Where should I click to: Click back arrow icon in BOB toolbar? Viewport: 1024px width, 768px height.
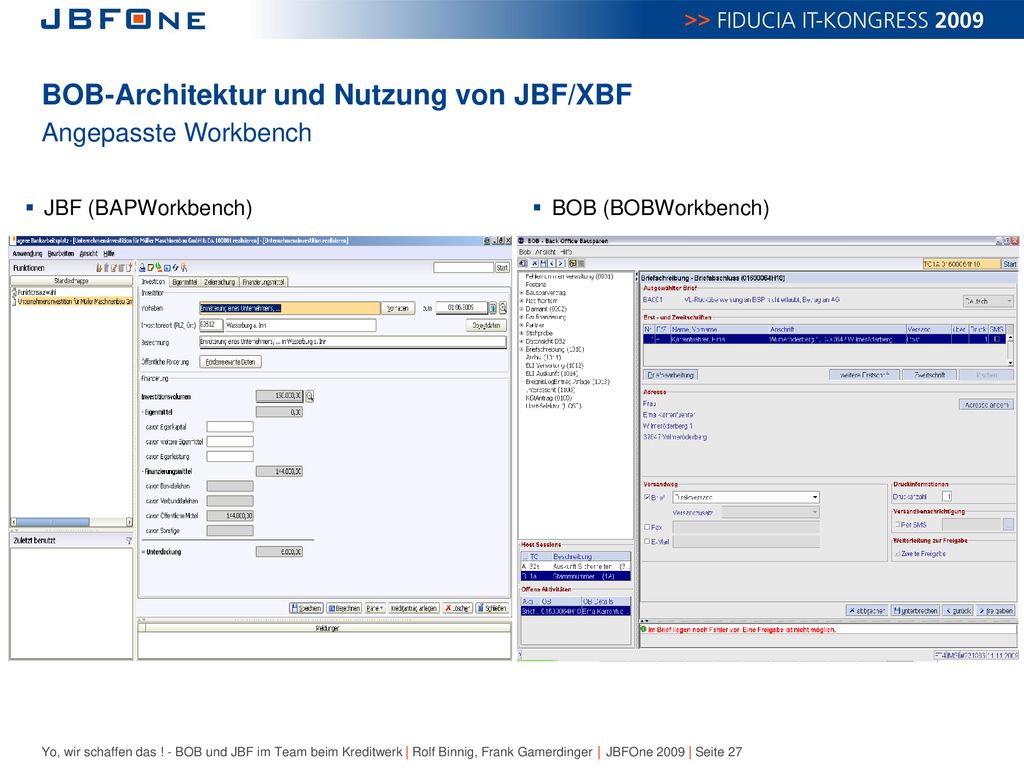552,263
